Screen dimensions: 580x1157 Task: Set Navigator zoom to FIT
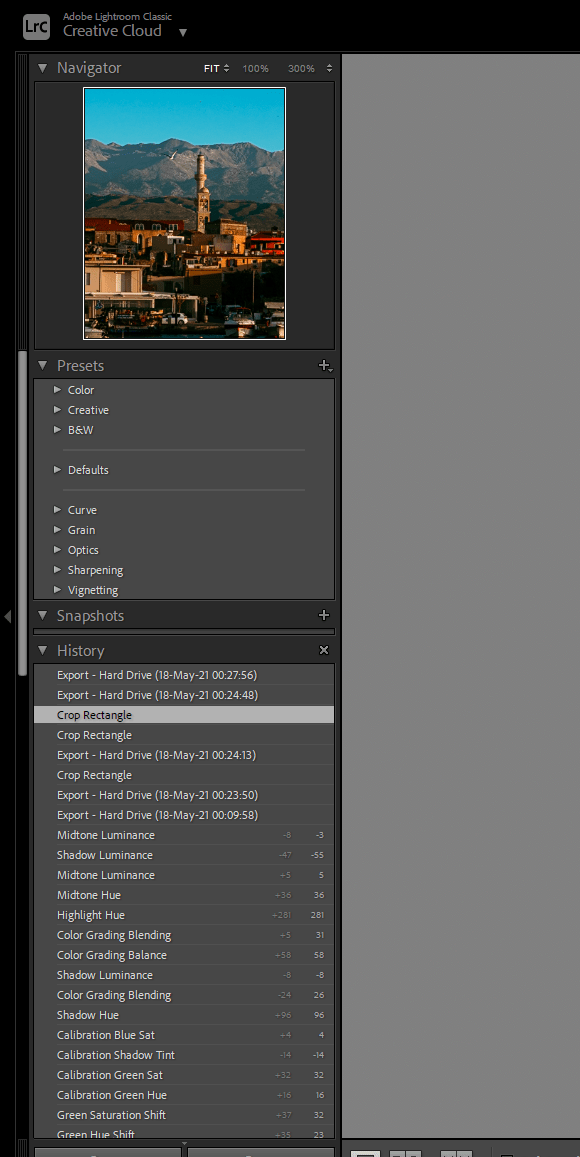(x=212, y=68)
